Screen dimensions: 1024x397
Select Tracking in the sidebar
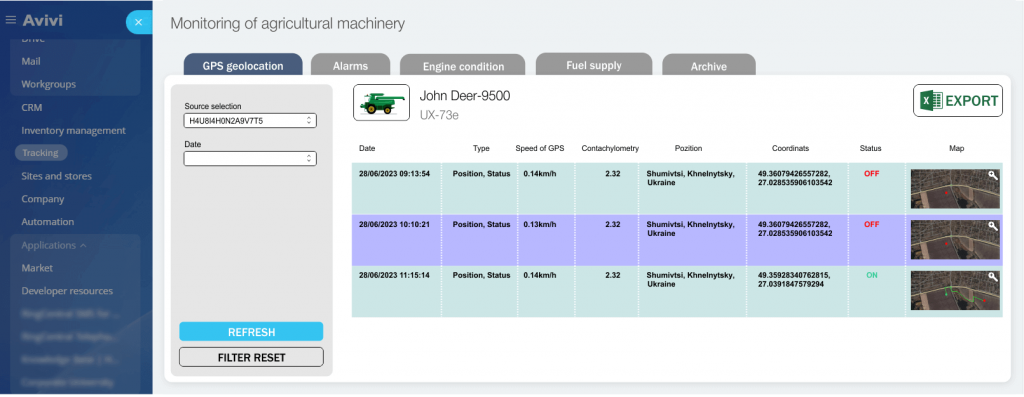40,153
